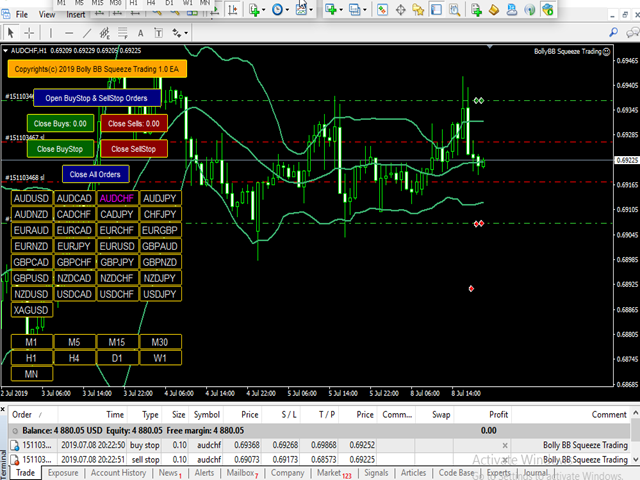The width and height of the screenshot is (640, 480).
Task: Toggle the Market Watch window
Action: pyautogui.click(x=382, y=10)
